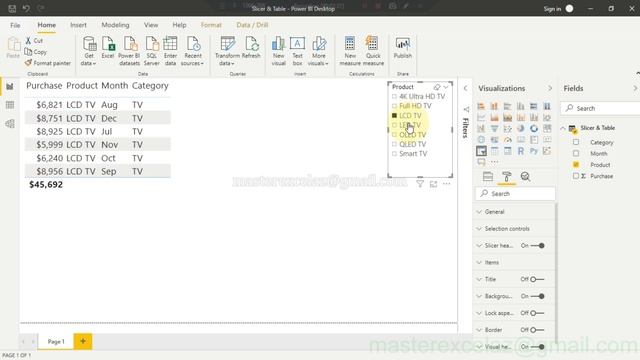The height and width of the screenshot is (360, 640).
Task: Switch to Report view in left sidebar
Action: tap(10, 87)
